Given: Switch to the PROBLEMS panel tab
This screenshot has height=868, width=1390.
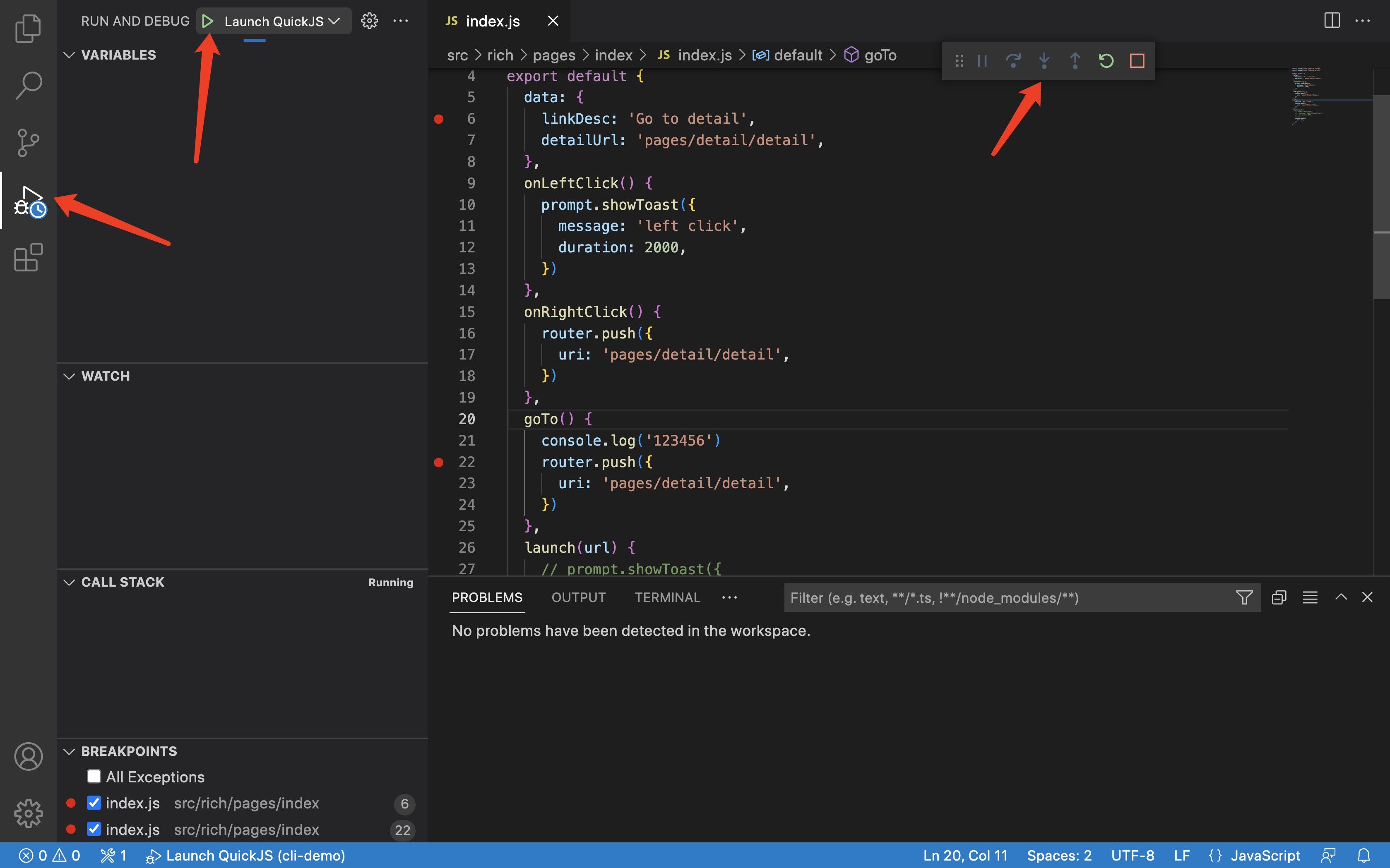Looking at the screenshot, I should click(x=487, y=597).
